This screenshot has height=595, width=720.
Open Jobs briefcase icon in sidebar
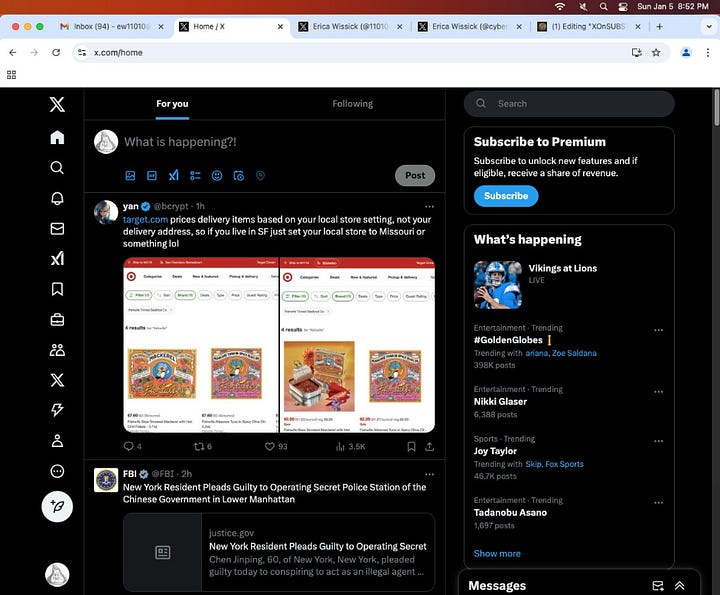pyautogui.click(x=57, y=320)
